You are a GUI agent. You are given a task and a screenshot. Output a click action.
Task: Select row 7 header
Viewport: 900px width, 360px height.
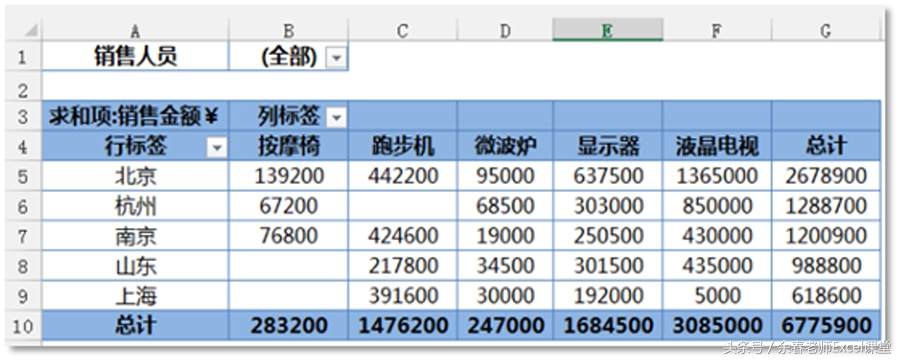(23, 236)
